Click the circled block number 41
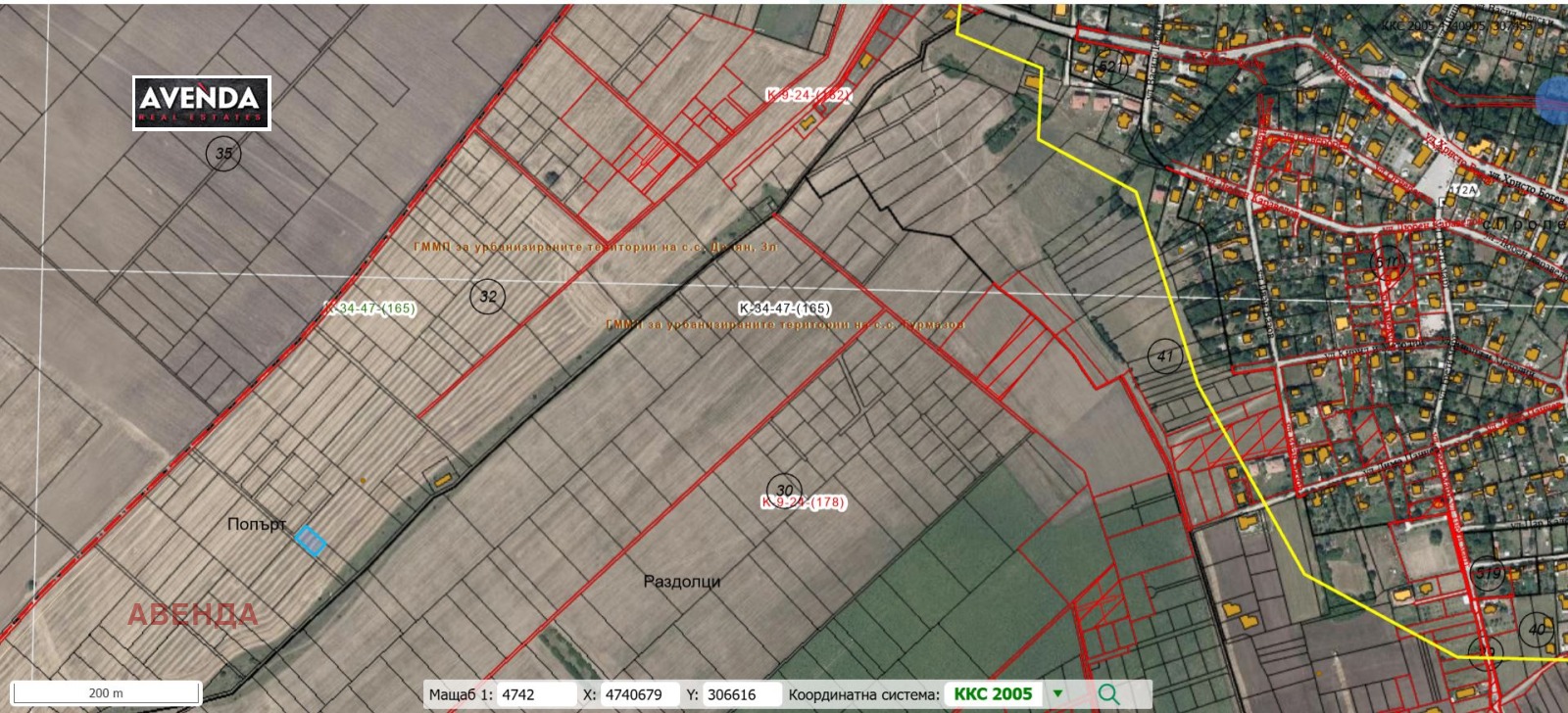This screenshot has height=713, width=1568. pyautogui.click(x=1164, y=356)
